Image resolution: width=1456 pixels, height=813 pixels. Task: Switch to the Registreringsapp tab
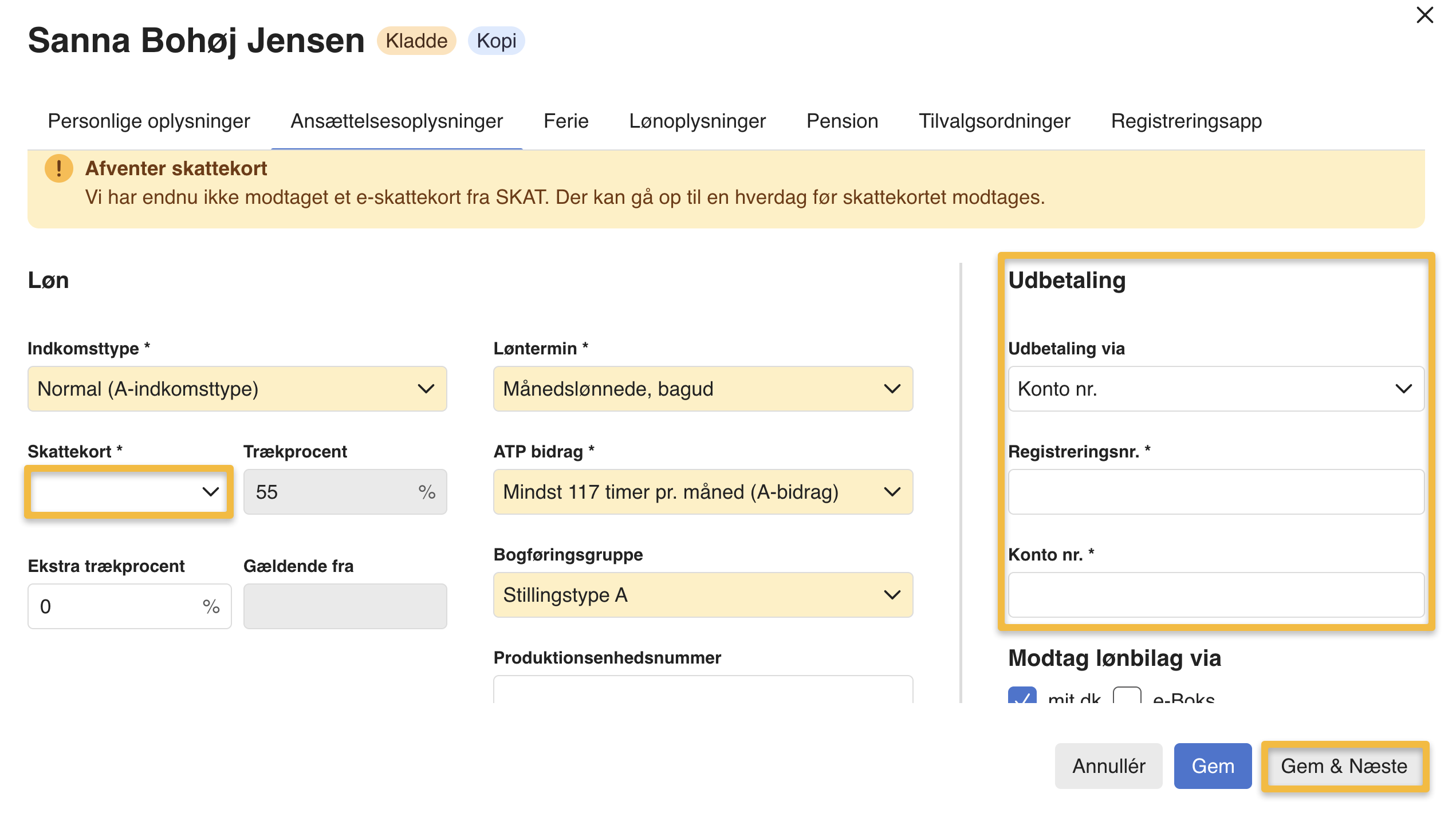tap(1186, 121)
